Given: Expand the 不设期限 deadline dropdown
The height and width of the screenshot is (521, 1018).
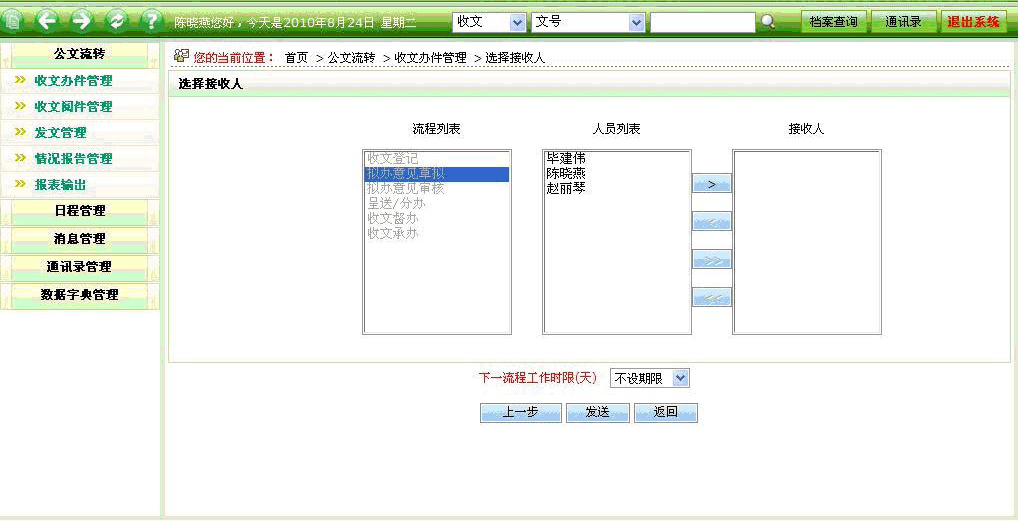Looking at the screenshot, I should click(x=650, y=378).
